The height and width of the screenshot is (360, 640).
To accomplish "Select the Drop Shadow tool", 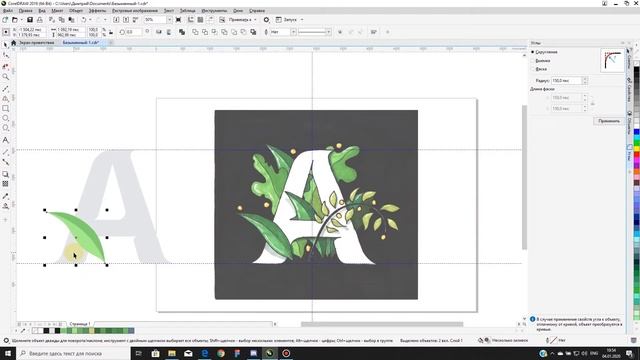I will [x=5, y=174].
